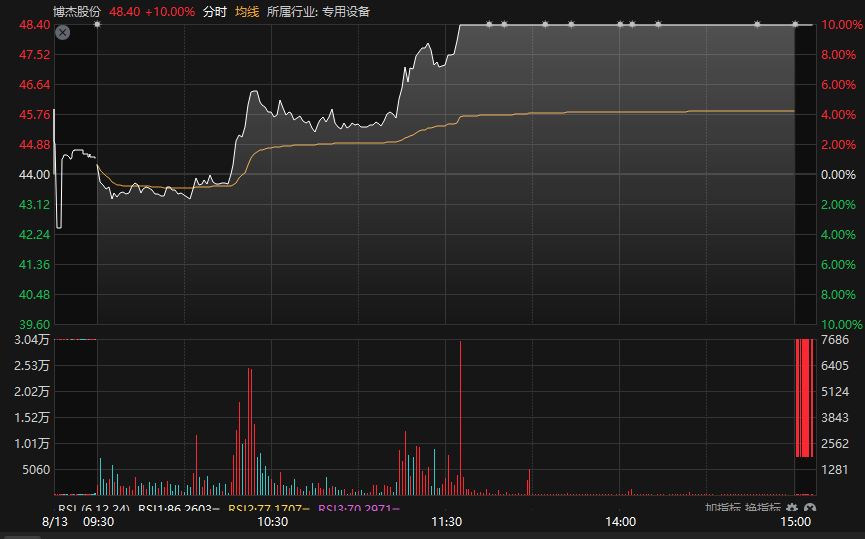The width and height of the screenshot is (865, 539).
Task: Click the 15:00 time axis label
Action: (x=795, y=521)
